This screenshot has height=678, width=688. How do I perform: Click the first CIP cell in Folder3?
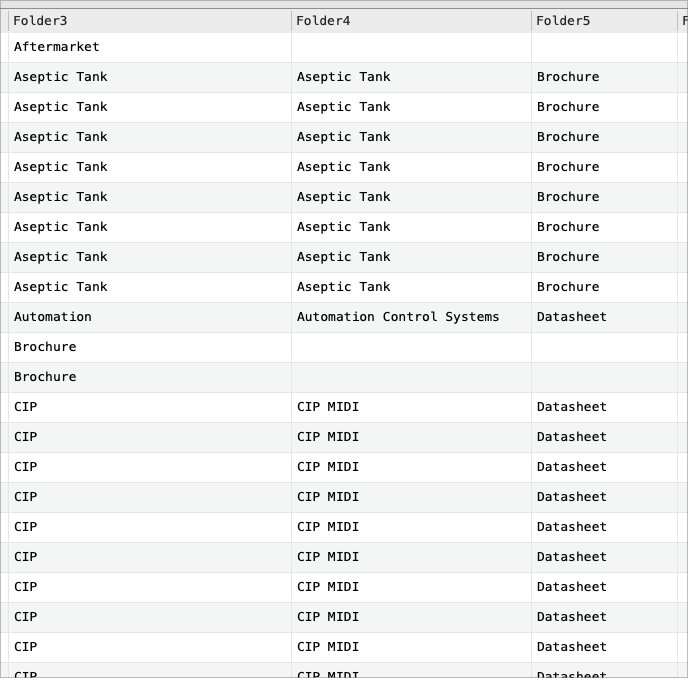(x=26, y=407)
